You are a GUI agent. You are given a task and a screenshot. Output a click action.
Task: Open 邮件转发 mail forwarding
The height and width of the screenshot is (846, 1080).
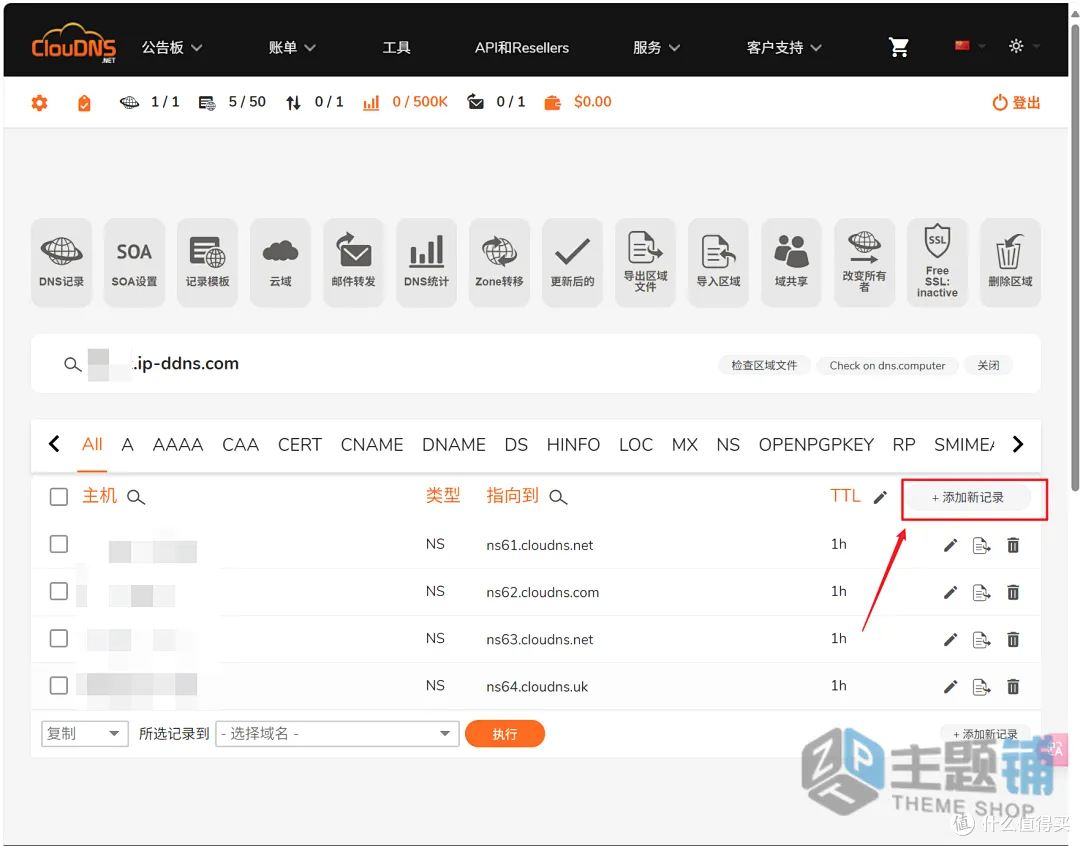pyautogui.click(x=353, y=262)
